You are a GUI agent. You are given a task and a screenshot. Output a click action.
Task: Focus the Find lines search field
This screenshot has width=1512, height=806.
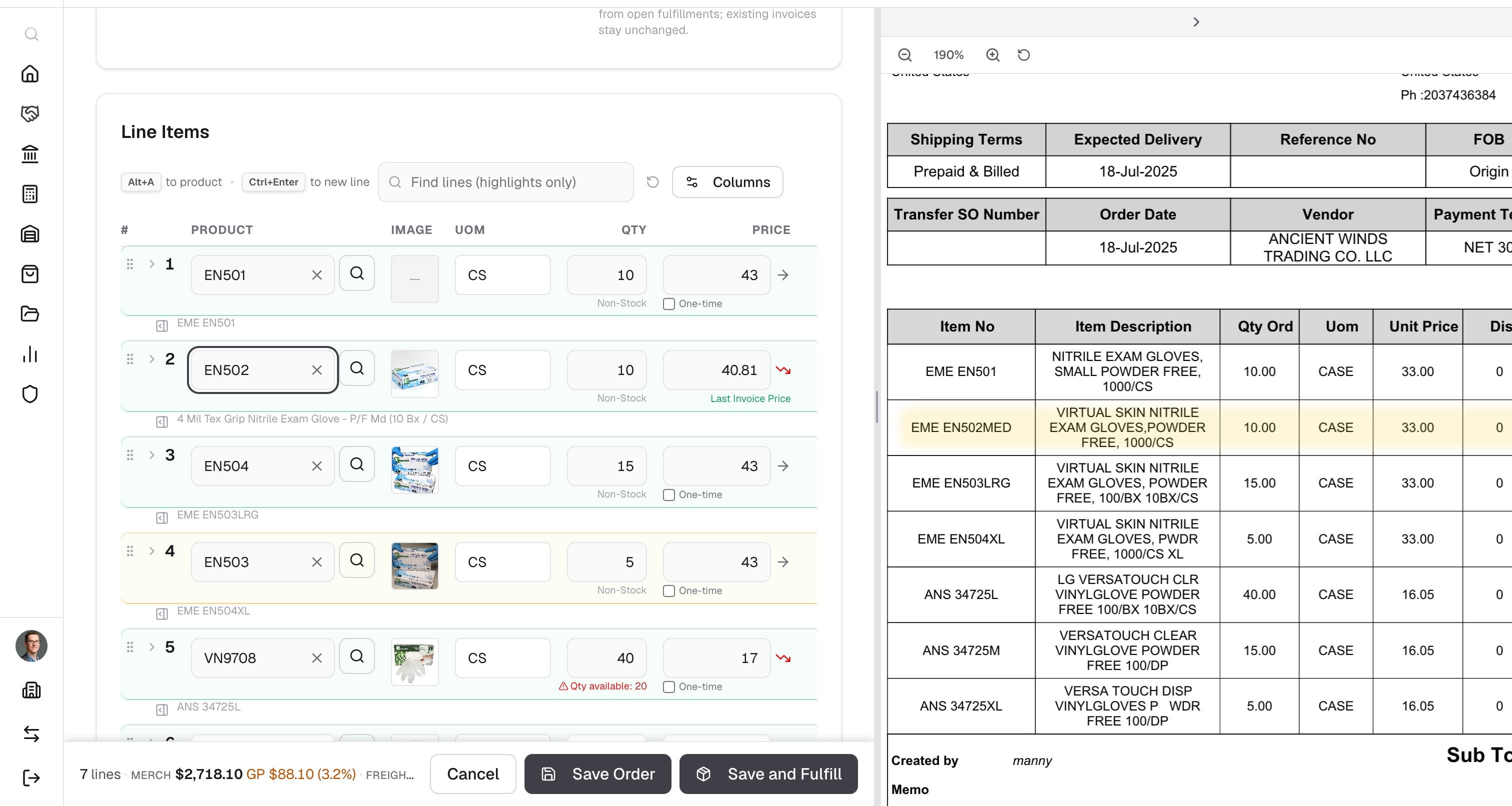[x=506, y=182]
